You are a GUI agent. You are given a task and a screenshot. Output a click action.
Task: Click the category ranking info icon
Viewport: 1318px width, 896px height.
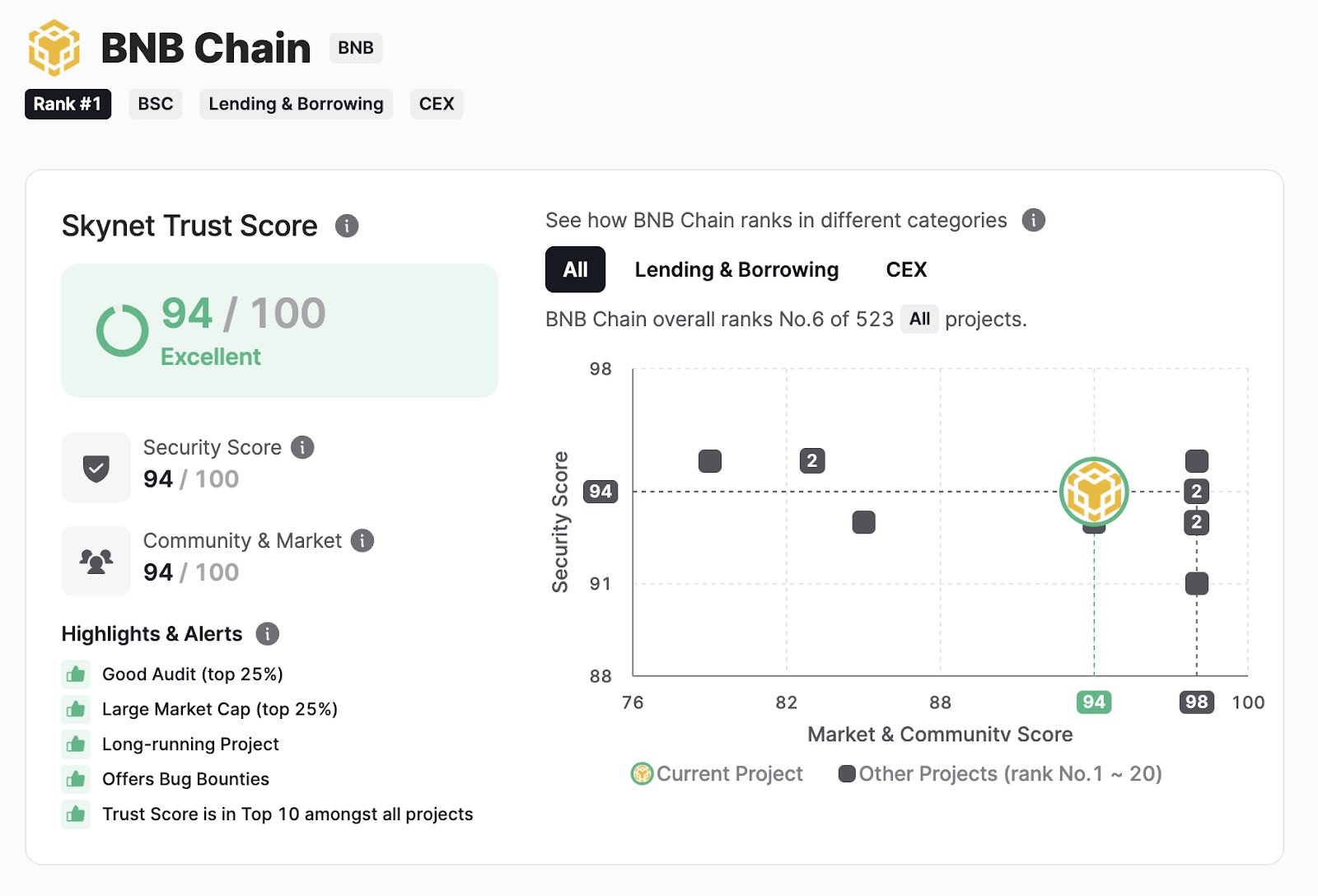click(x=1033, y=220)
